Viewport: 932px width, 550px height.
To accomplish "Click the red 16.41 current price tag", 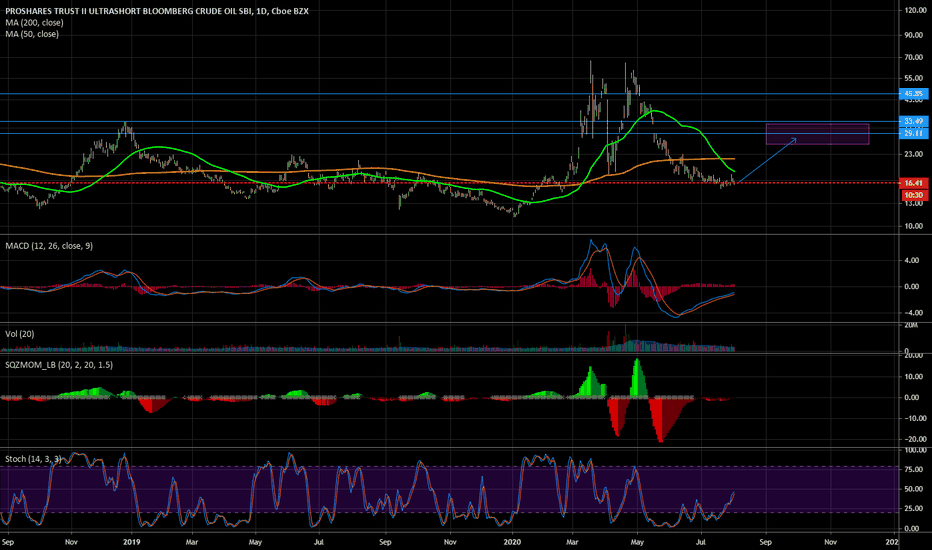I will coord(914,183).
